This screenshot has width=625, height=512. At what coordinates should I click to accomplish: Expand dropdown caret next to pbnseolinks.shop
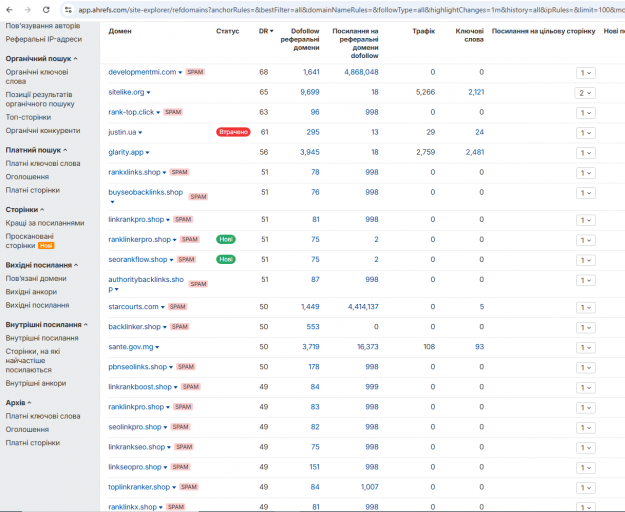click(171, 367)
